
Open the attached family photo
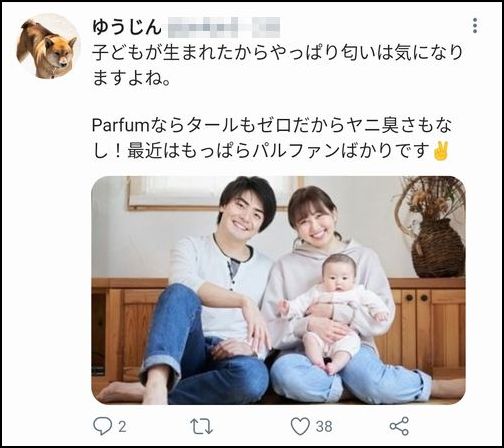tap(278, 290)
